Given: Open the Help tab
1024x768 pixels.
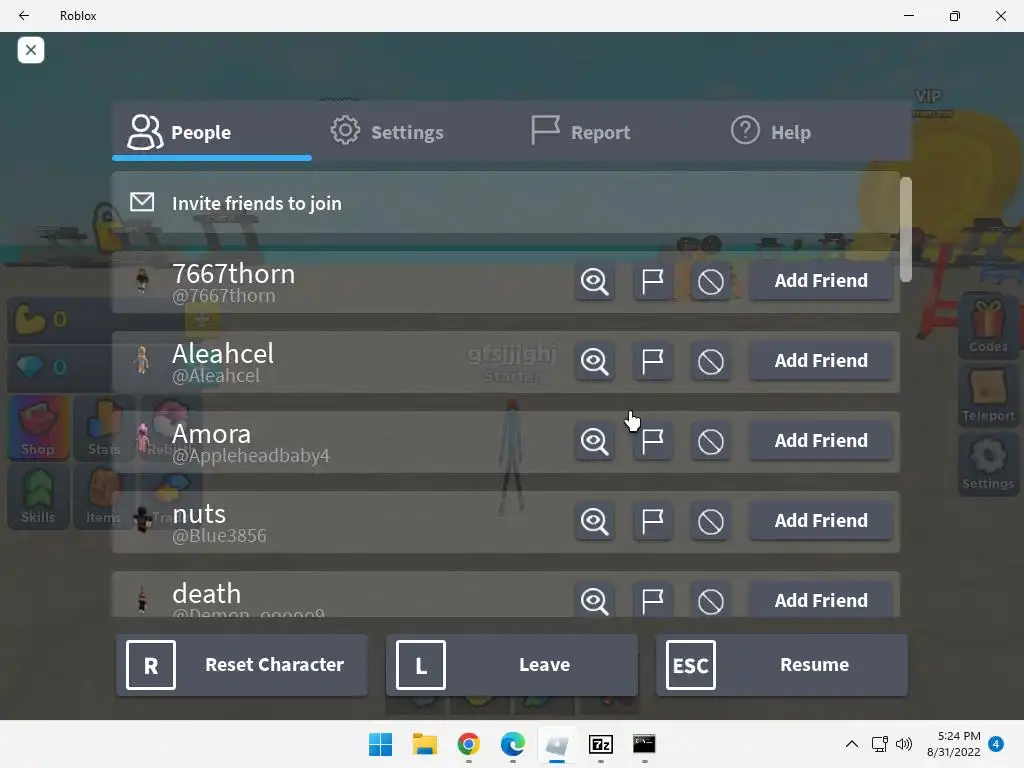Looking at the screenshot, I should tap(771, 132).
